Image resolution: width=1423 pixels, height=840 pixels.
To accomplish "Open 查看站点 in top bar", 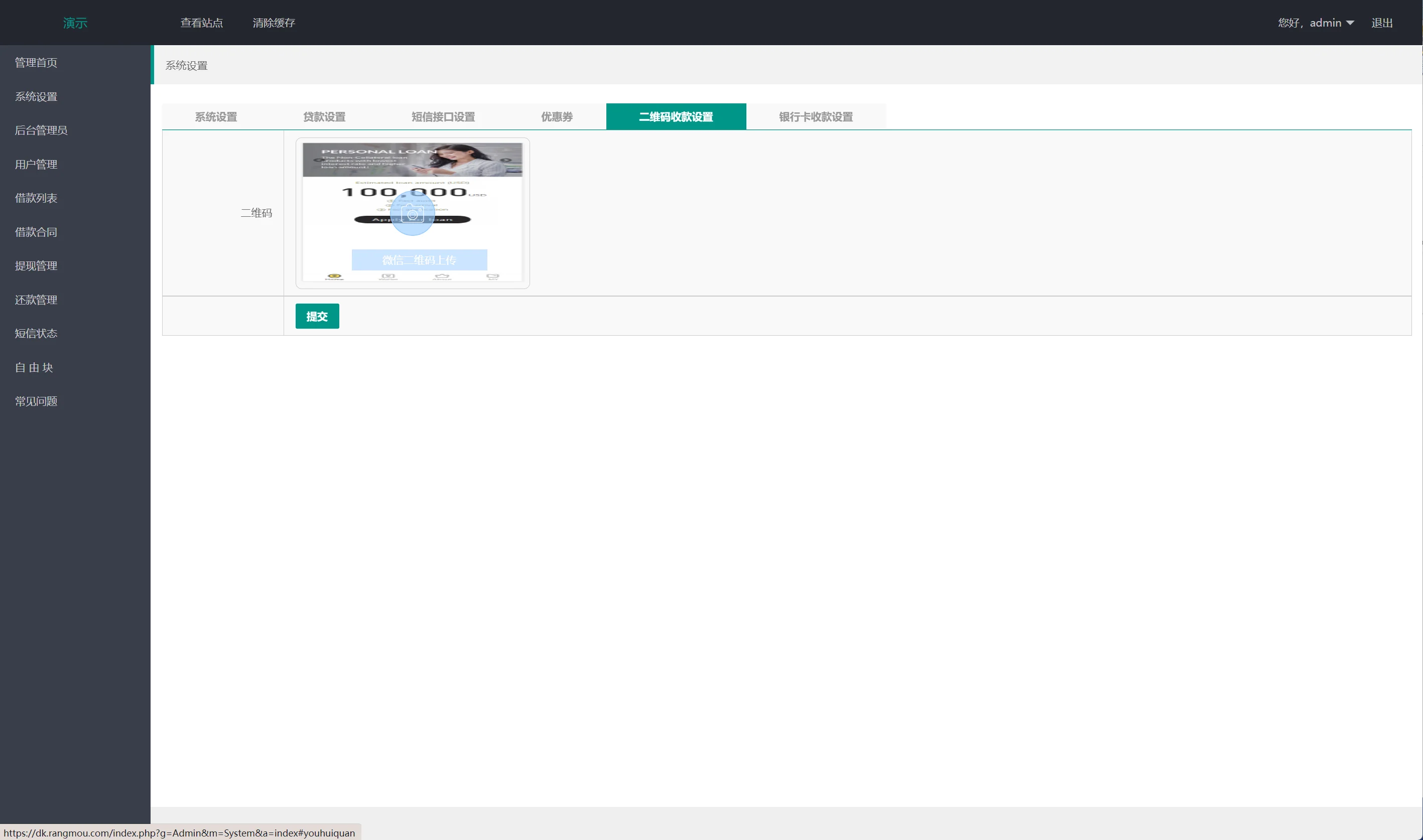I will [201, 23].
